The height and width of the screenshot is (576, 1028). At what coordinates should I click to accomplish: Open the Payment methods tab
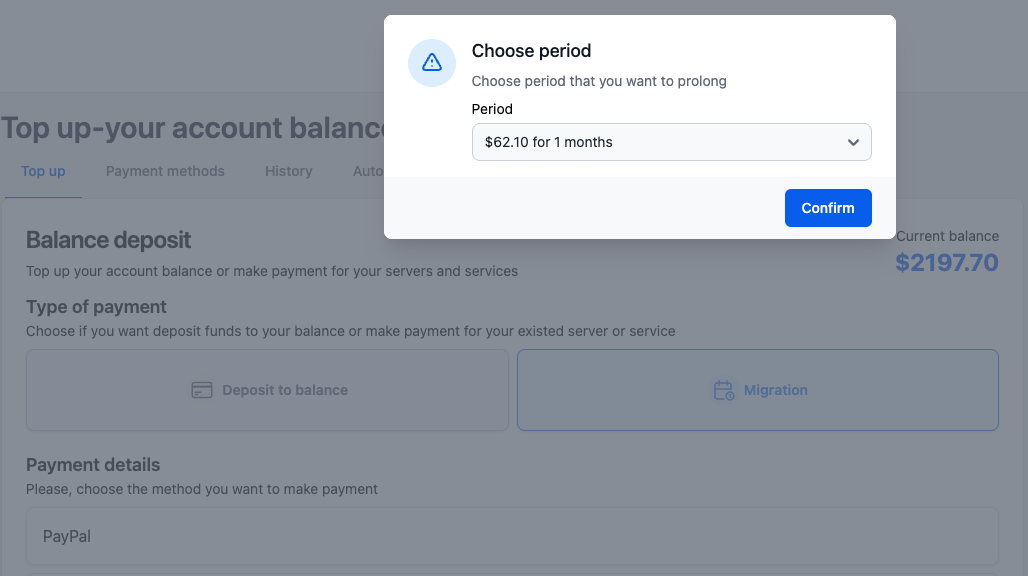click(x=165, y=171)
